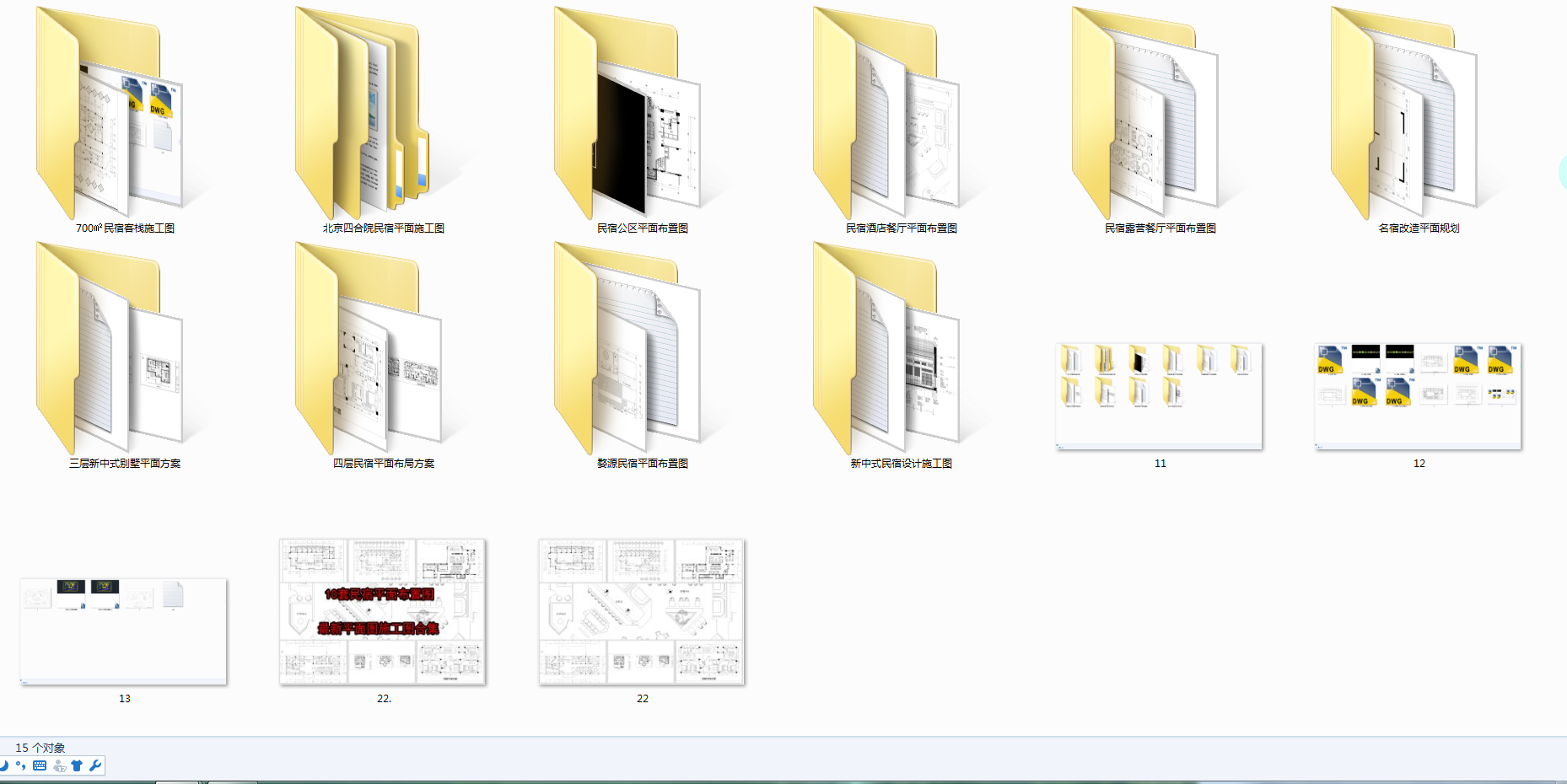Select the image thumbnail named 12

[x=1418, y=396]
